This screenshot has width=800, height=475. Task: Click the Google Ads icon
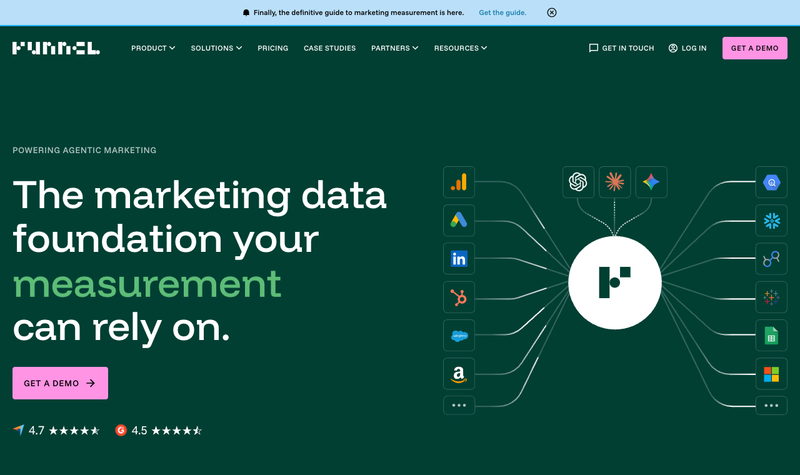[459, 220]
